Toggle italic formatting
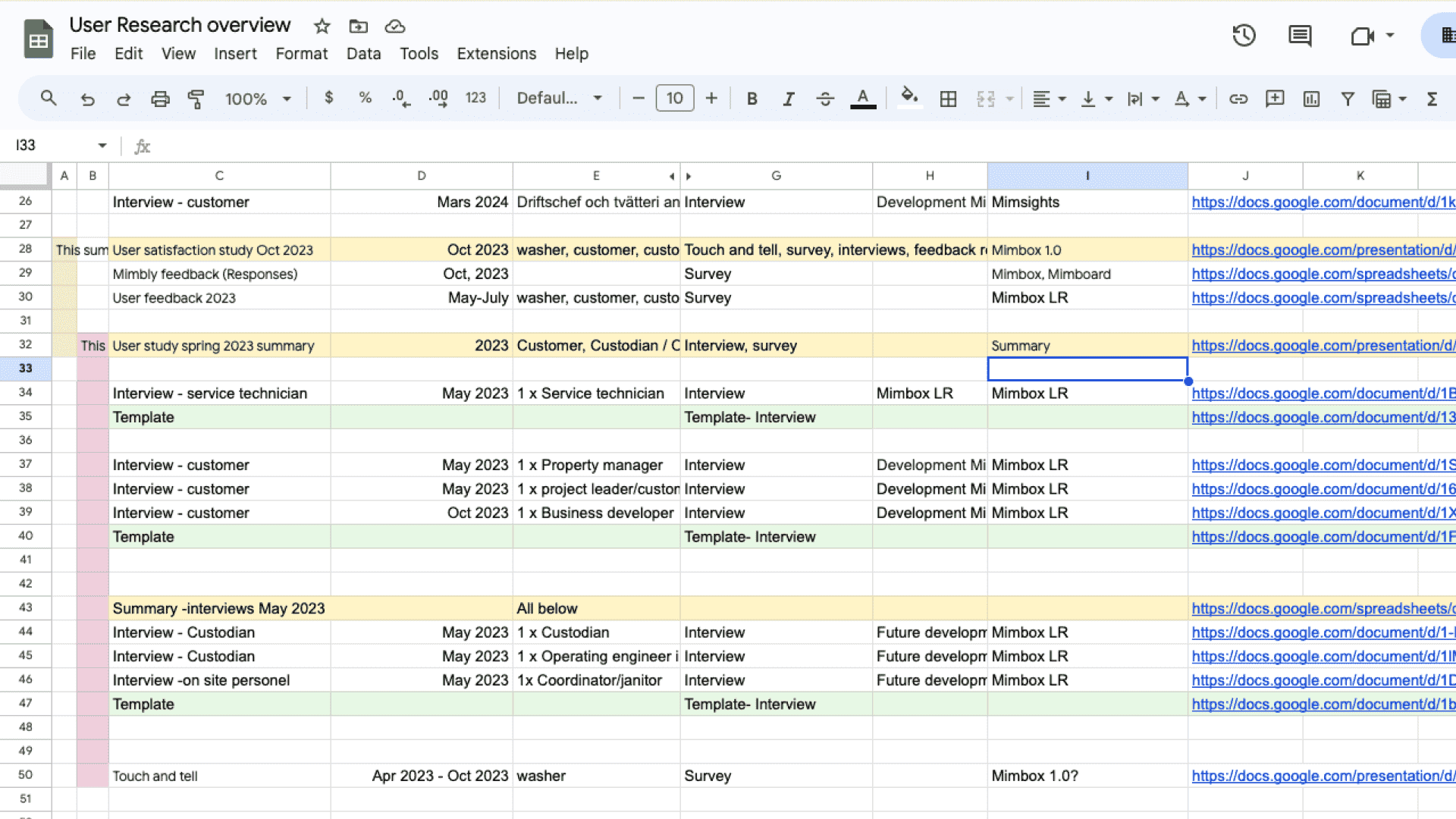1456x819 pixels. pyautogui.click(x=789, y=99)
